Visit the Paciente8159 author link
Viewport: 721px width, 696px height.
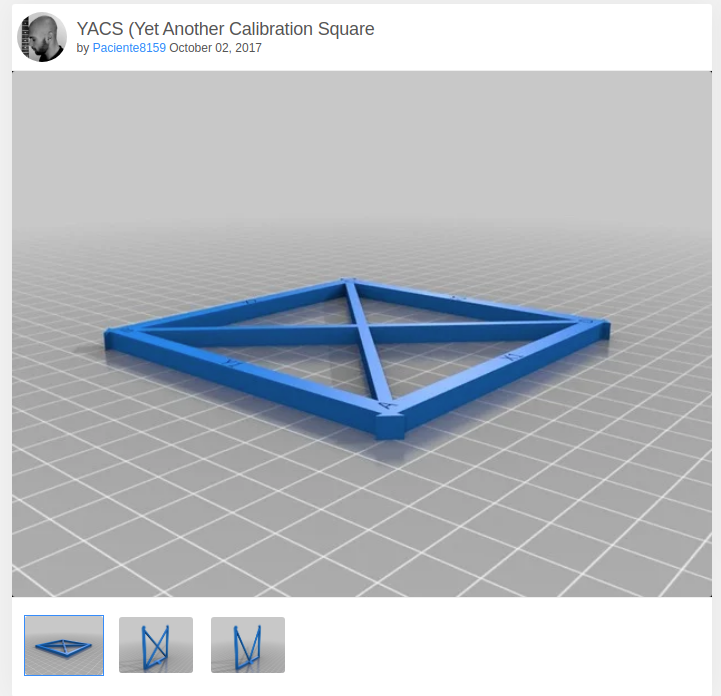coord(129,48)
